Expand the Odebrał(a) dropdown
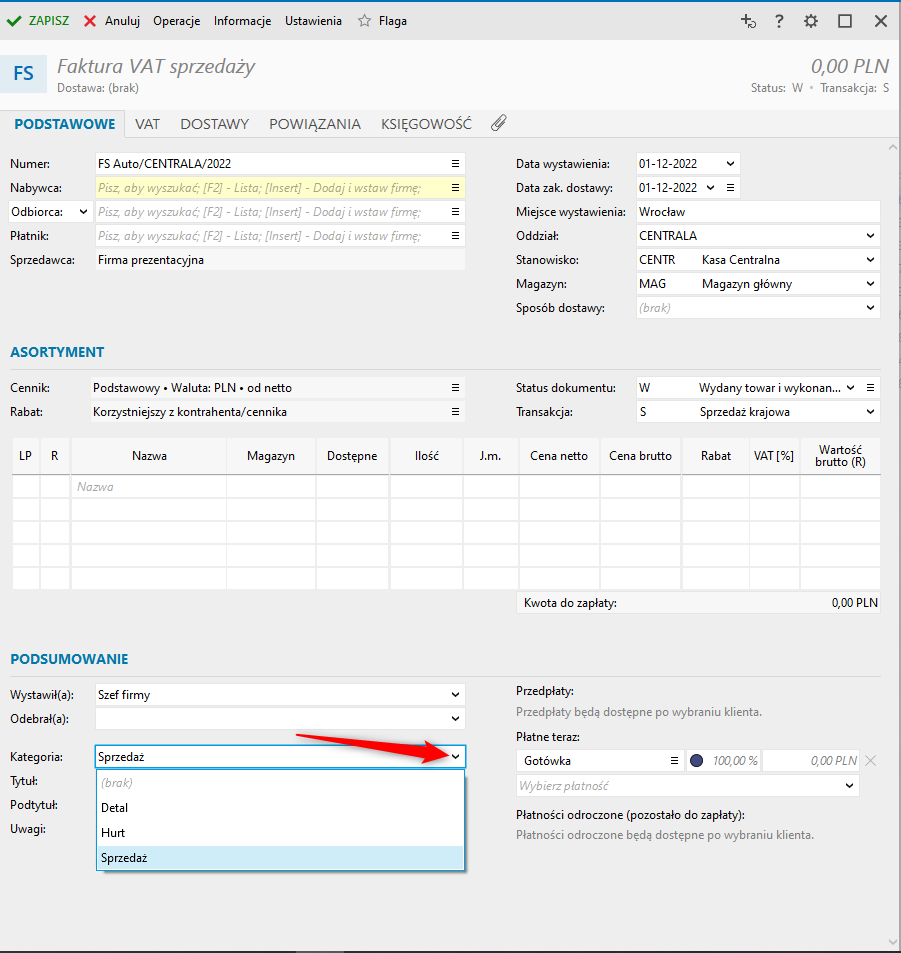 [x=455, y=718]
